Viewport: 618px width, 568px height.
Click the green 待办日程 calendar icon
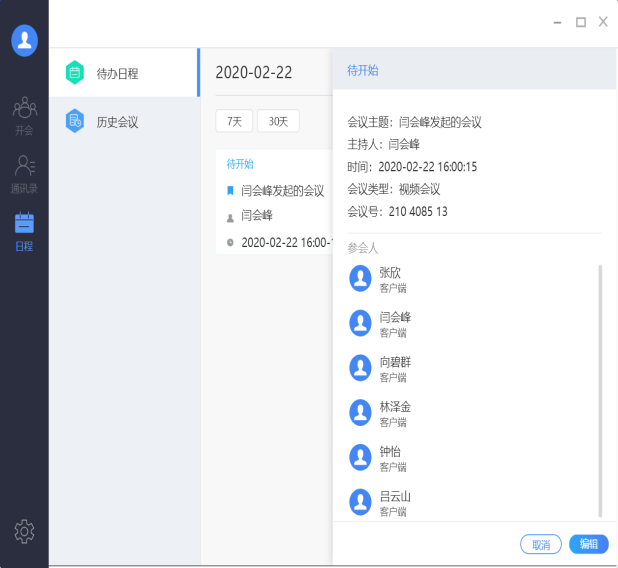[x=74, y=73]
